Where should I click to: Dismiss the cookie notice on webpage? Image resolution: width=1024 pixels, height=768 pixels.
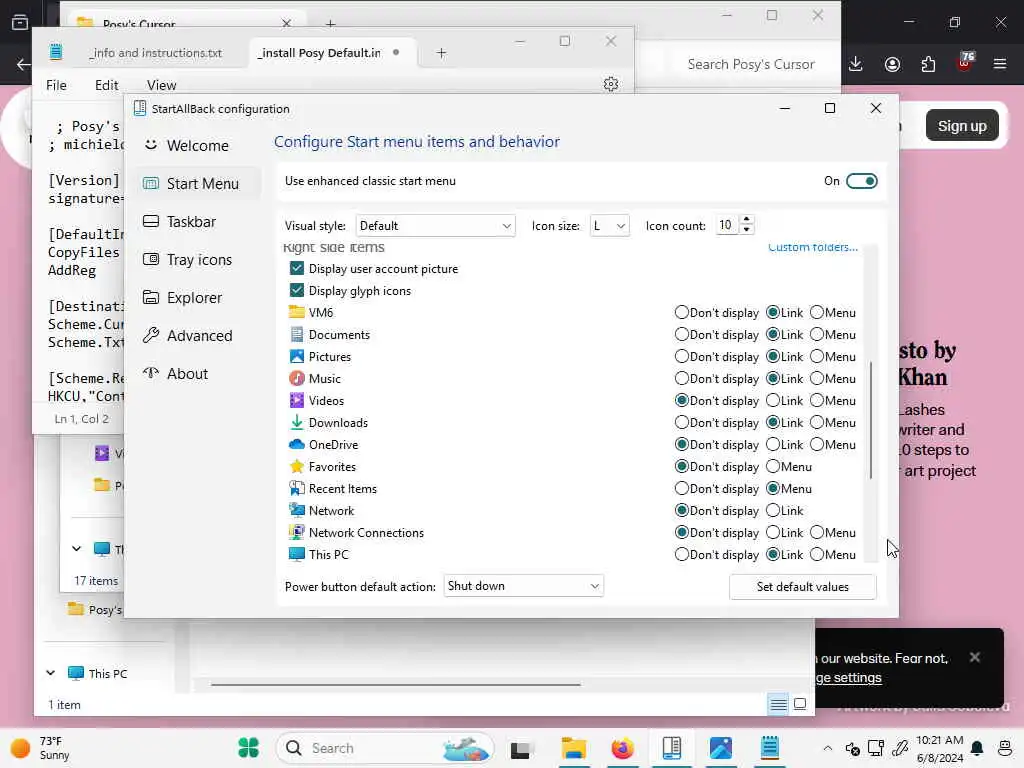tap(974, 657)
